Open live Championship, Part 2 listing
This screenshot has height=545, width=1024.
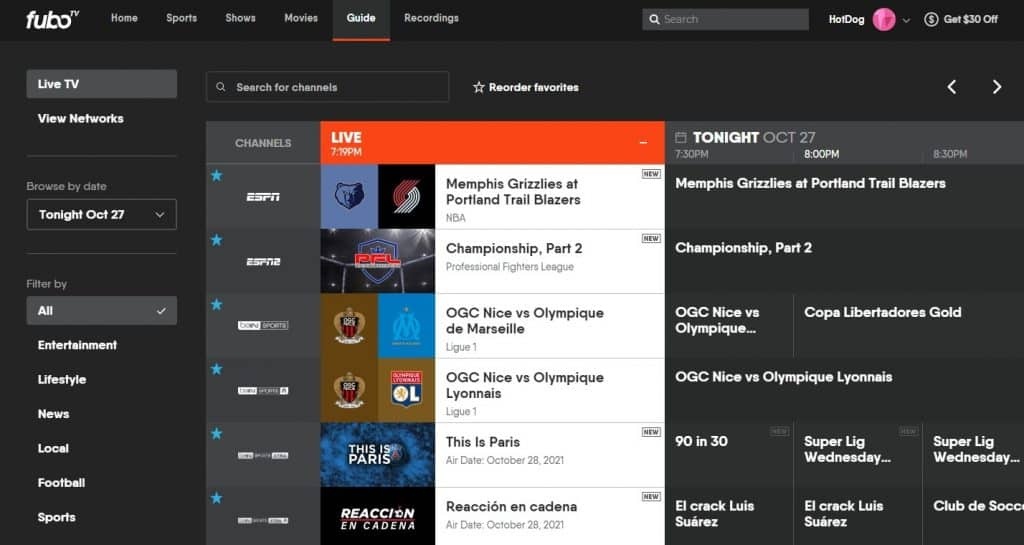coord(550,261)
